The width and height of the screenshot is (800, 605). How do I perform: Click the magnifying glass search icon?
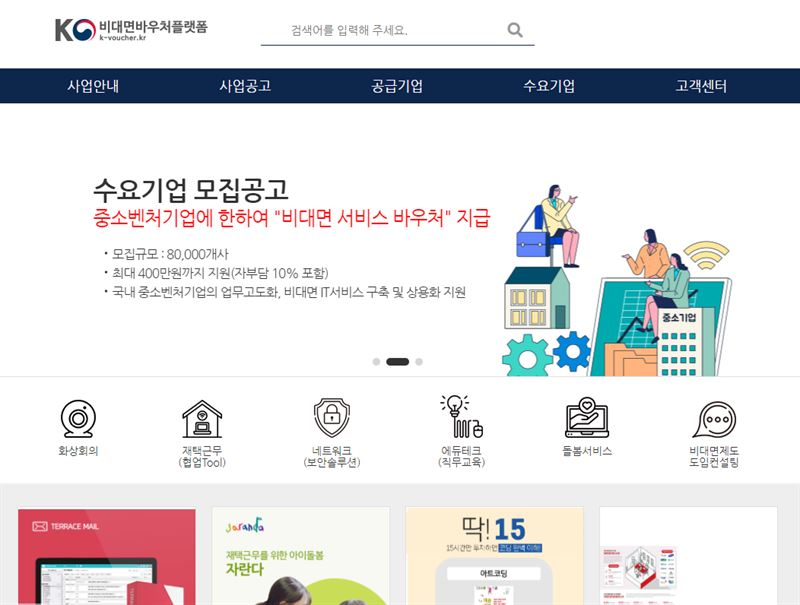coord(515,30)
